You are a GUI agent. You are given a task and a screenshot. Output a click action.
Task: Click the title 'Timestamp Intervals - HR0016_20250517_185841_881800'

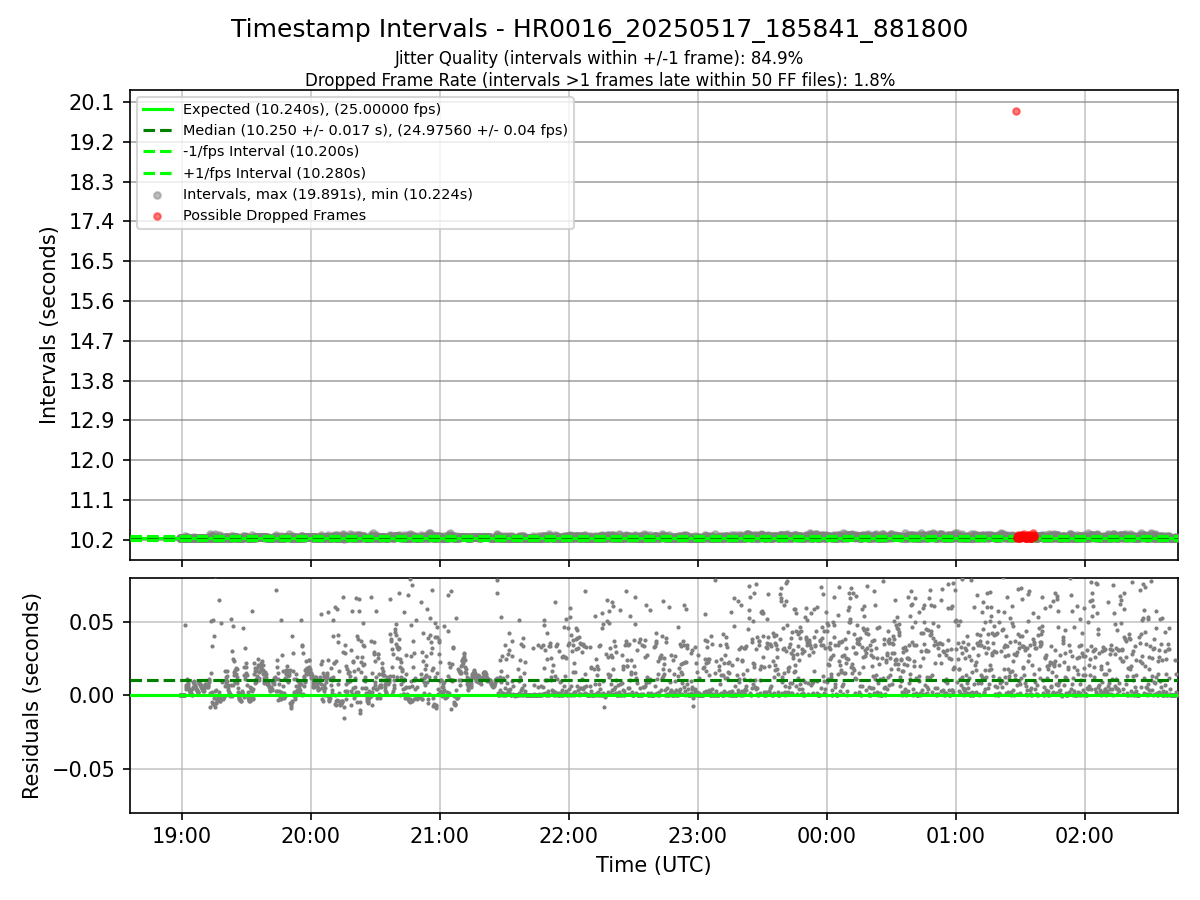coord(599,29)
